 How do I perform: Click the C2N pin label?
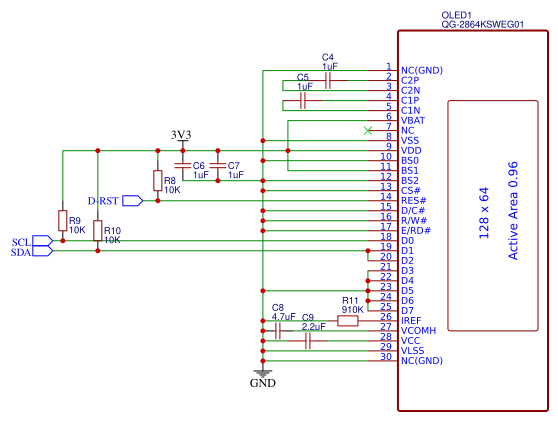click(x=410, y=90)
